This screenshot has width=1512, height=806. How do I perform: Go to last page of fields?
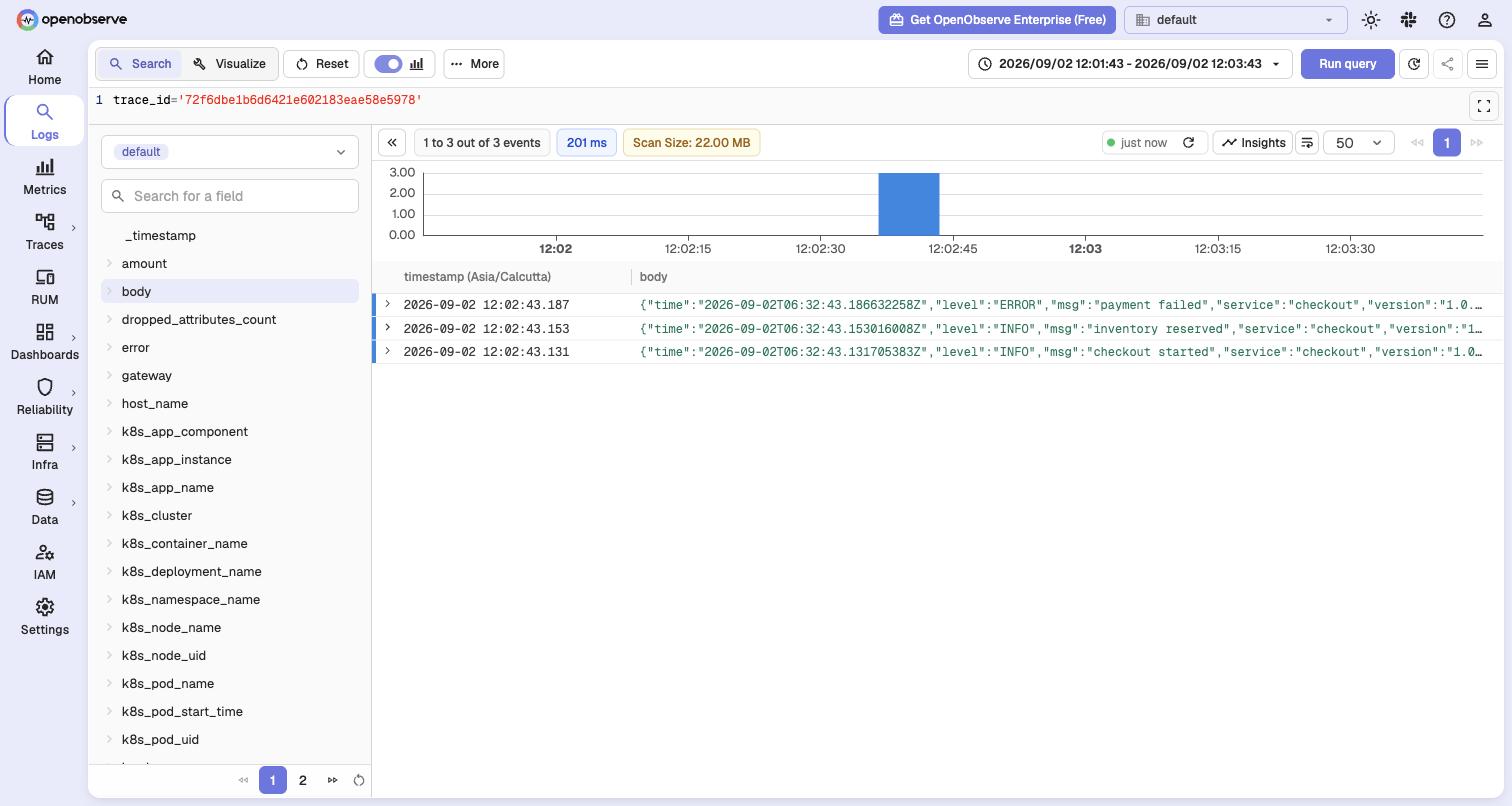click(332, 780)
